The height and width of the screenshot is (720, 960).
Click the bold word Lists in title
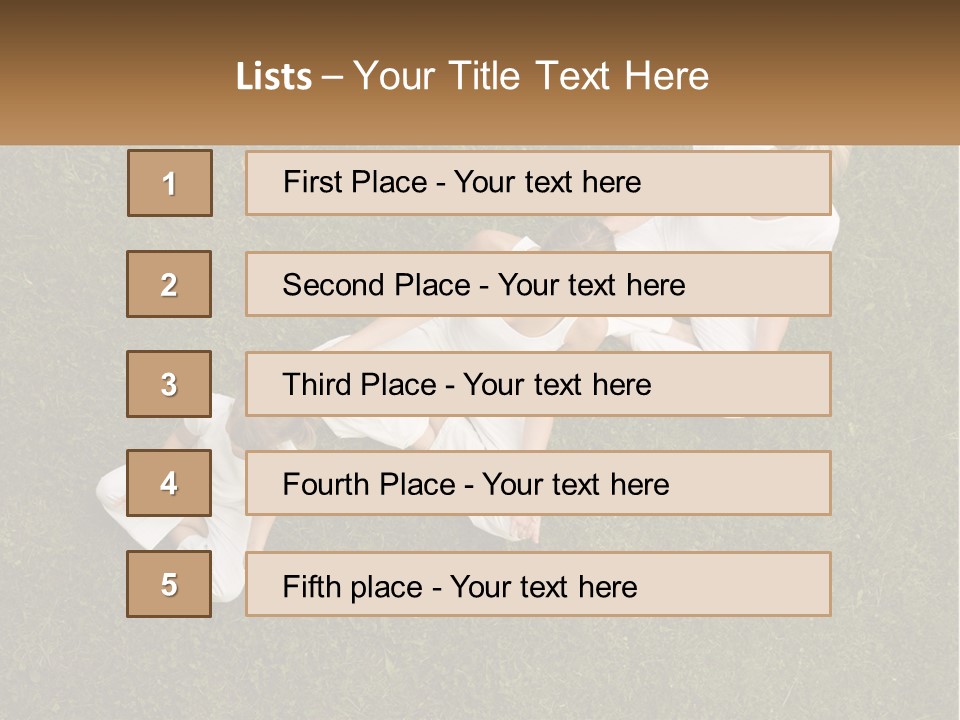pyautogui.click(x=274, y=76)
